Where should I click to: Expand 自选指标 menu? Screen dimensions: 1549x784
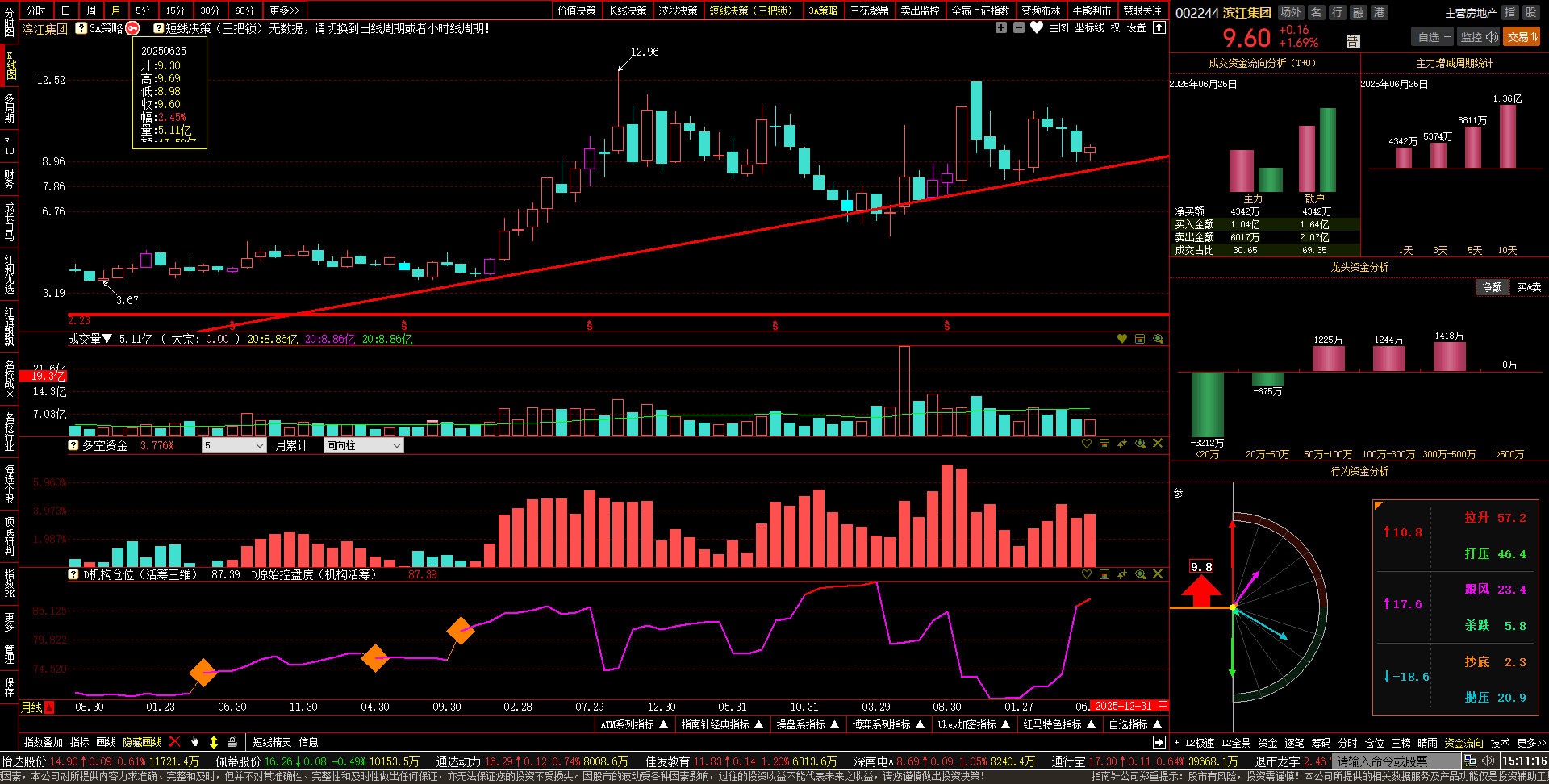tap(1135, 724)
